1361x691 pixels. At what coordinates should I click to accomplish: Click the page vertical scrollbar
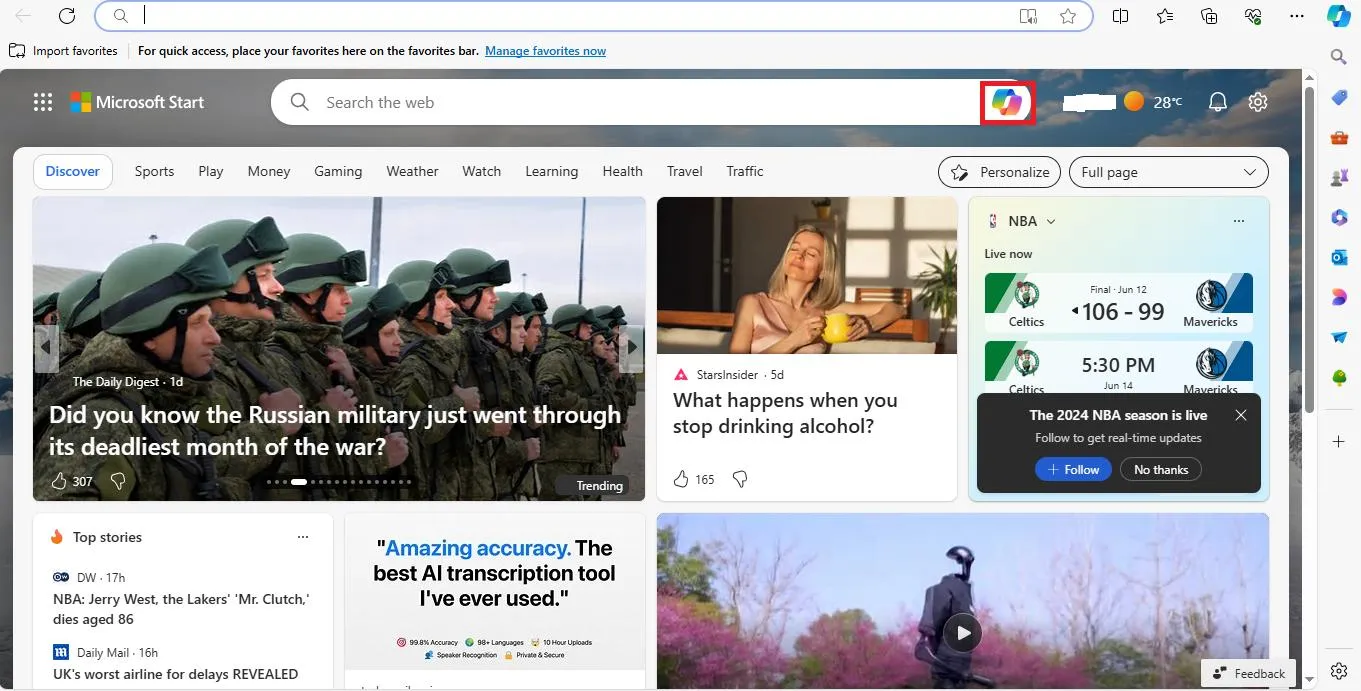click(x=1309, y=250)
